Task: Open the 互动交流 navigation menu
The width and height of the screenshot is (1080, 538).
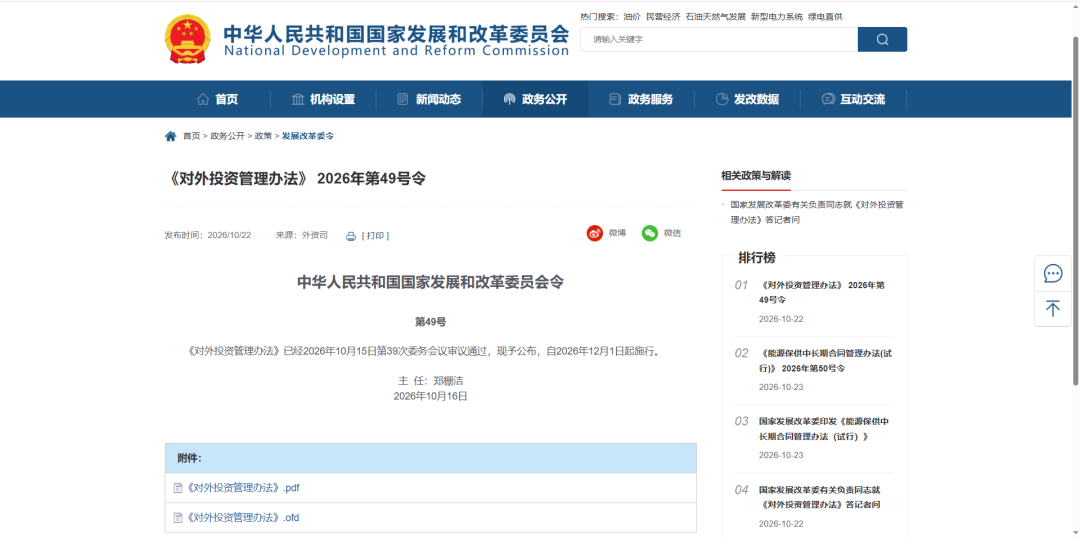Action: point(853,99)
